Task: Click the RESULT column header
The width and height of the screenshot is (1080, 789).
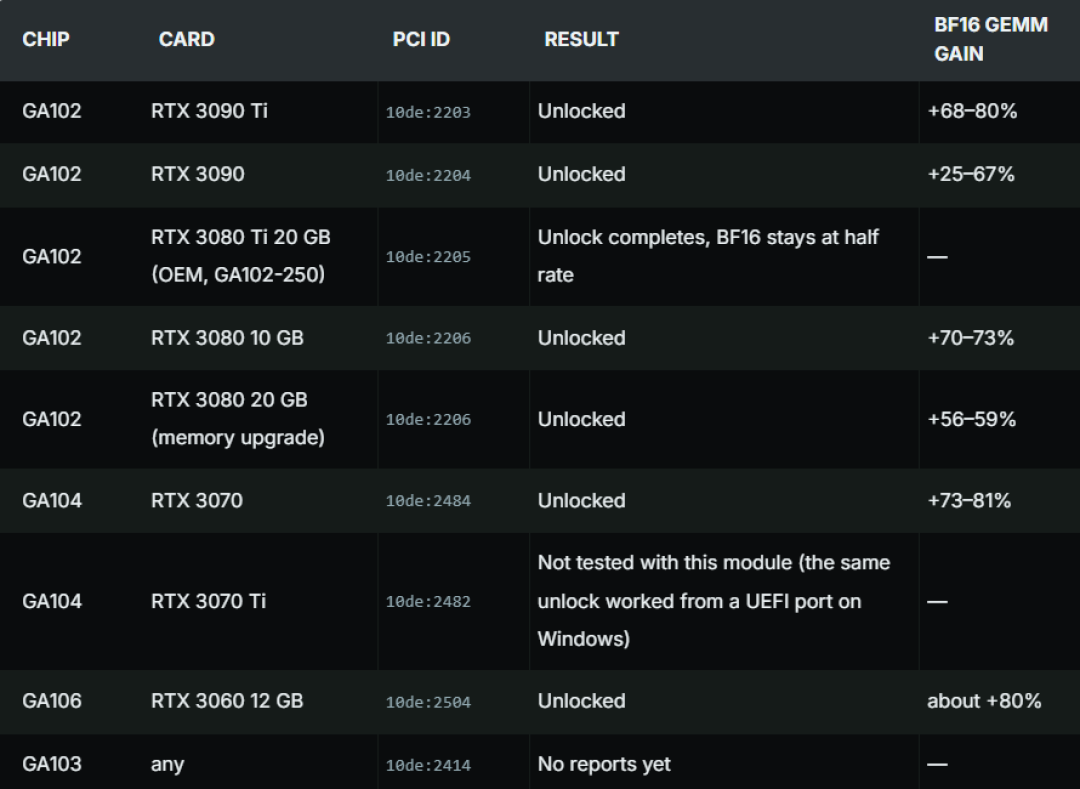Action: click(x=581, y=39)
